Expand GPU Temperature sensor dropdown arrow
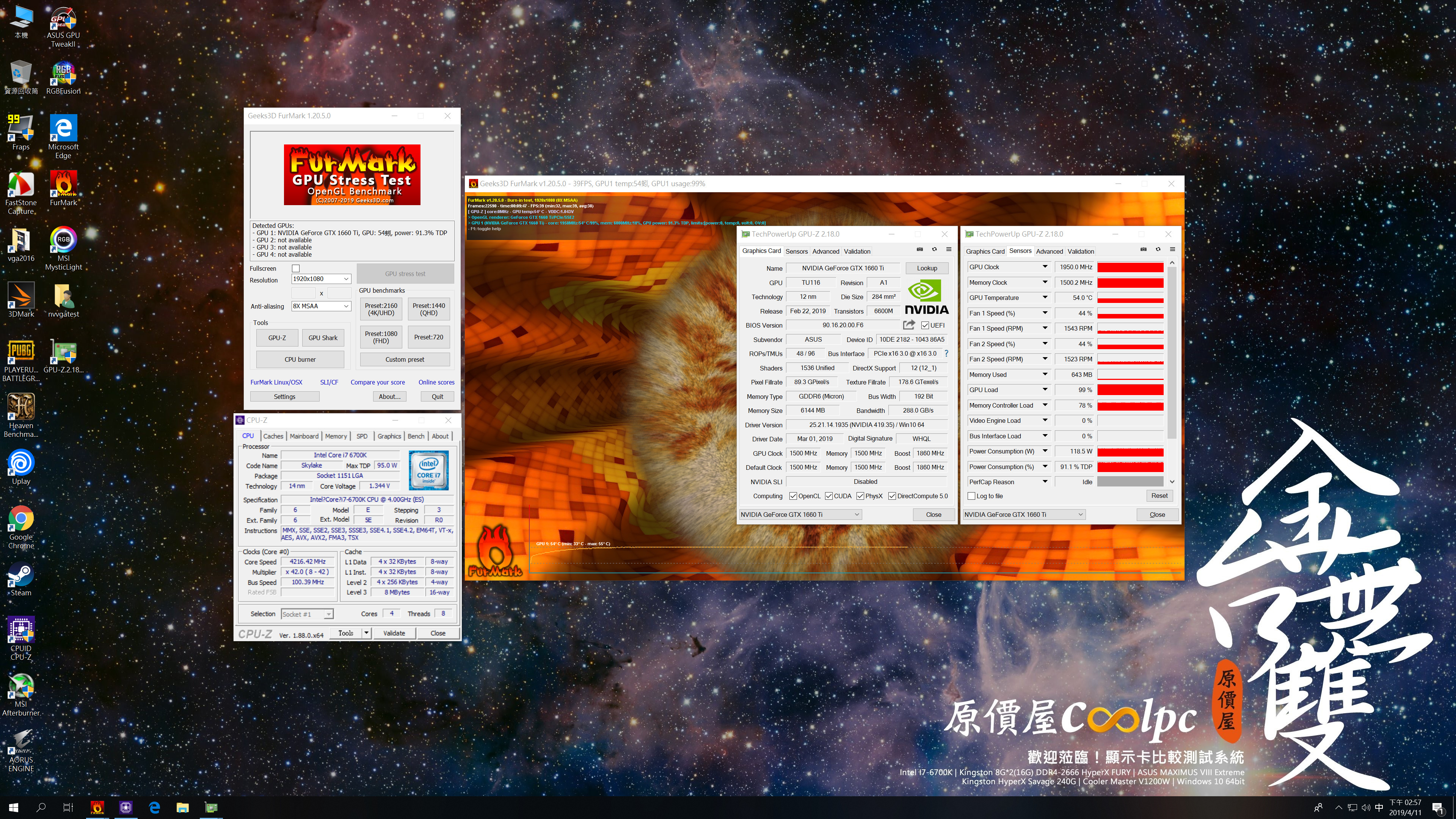 point(1045,297)
